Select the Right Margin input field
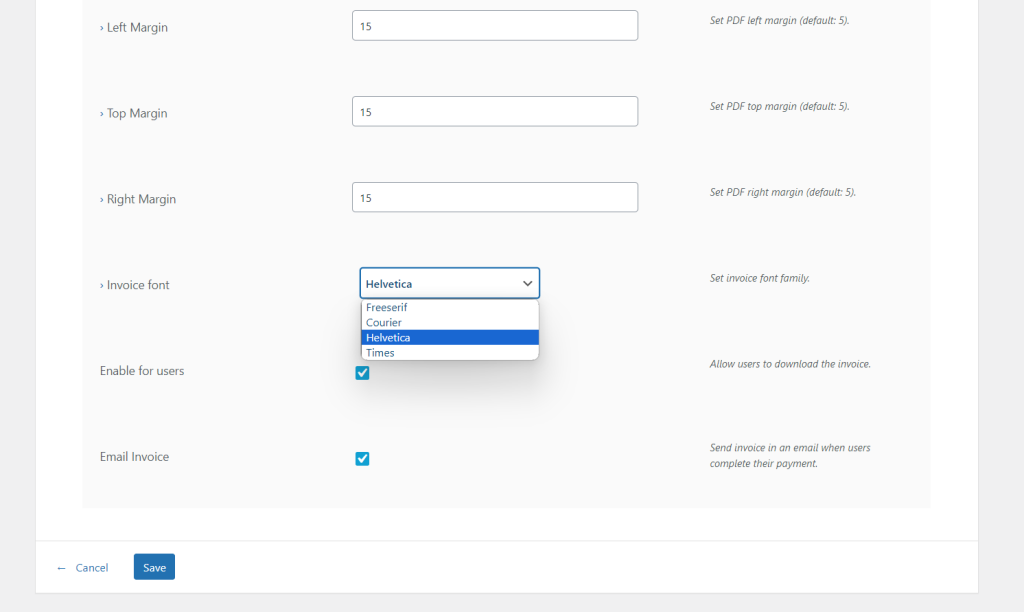The height and width of the screenshot is (612, 1024). coord(494,198)
